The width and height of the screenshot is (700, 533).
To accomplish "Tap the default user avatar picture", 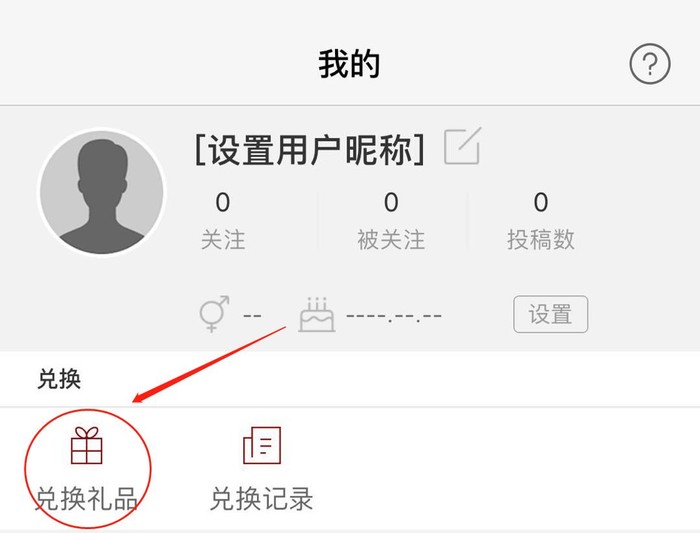I will tap(102, 192).
